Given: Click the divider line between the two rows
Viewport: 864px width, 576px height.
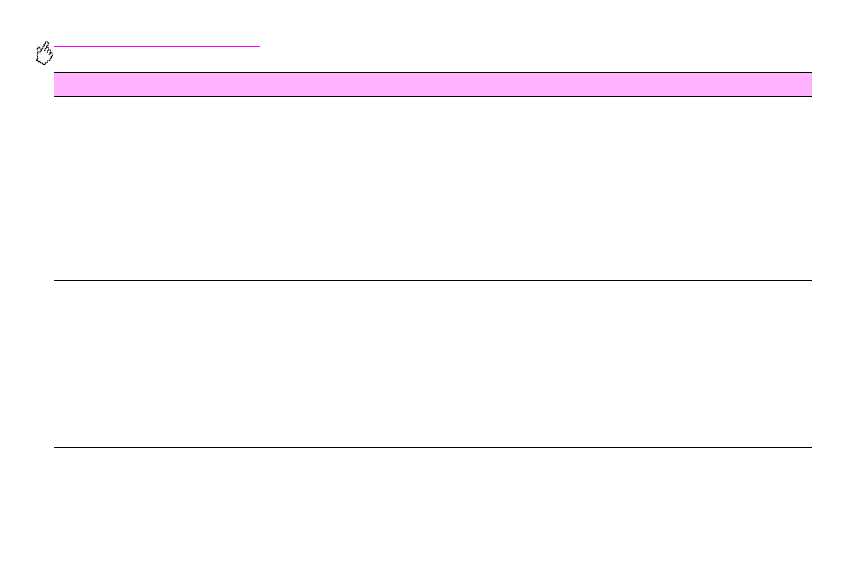Looking at the screenshot, I should point(432,281).
